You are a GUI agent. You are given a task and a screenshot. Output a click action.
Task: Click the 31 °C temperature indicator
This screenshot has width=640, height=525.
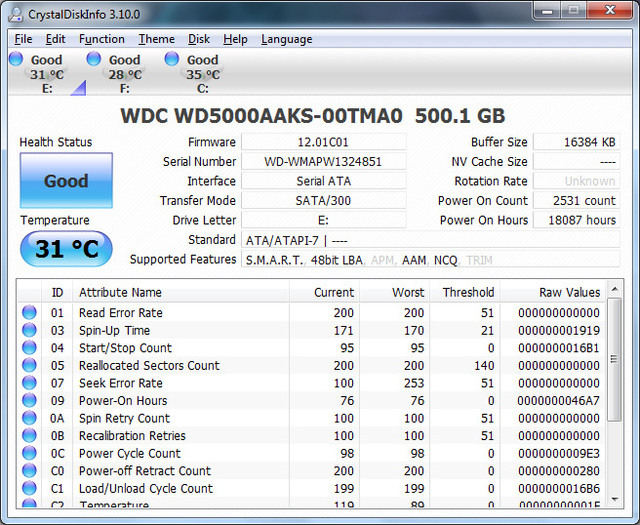66,249
